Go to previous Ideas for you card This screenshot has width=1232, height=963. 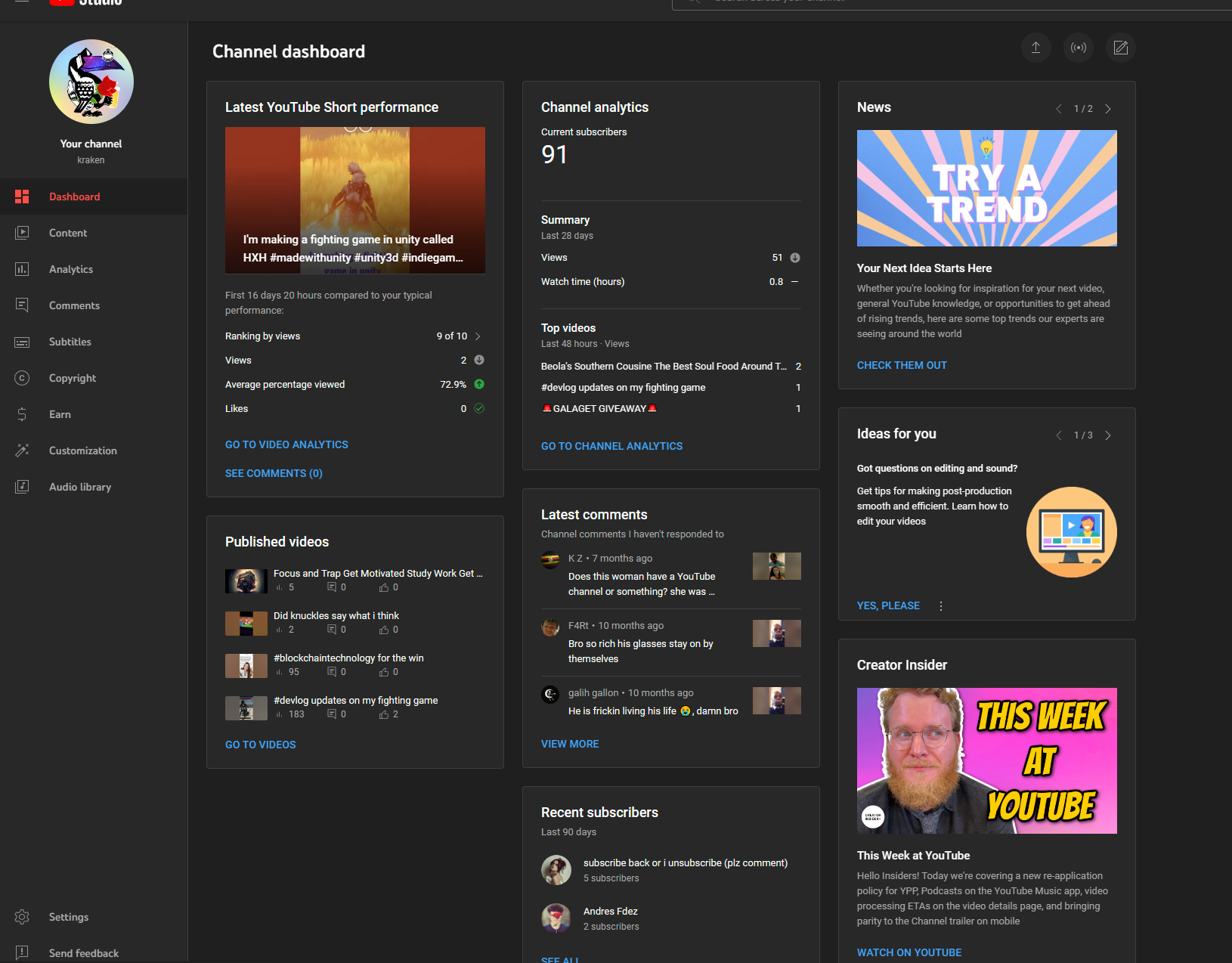1059,435
